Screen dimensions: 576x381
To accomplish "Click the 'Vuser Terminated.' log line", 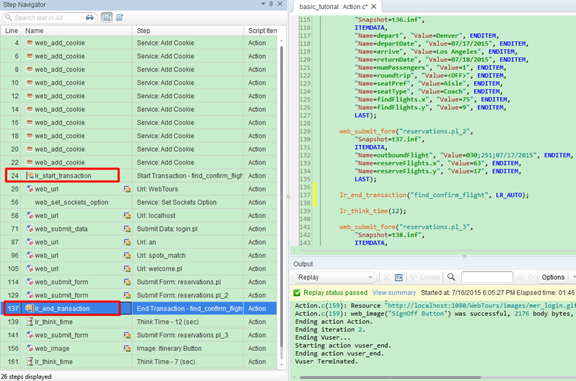I will pos(326,362).
